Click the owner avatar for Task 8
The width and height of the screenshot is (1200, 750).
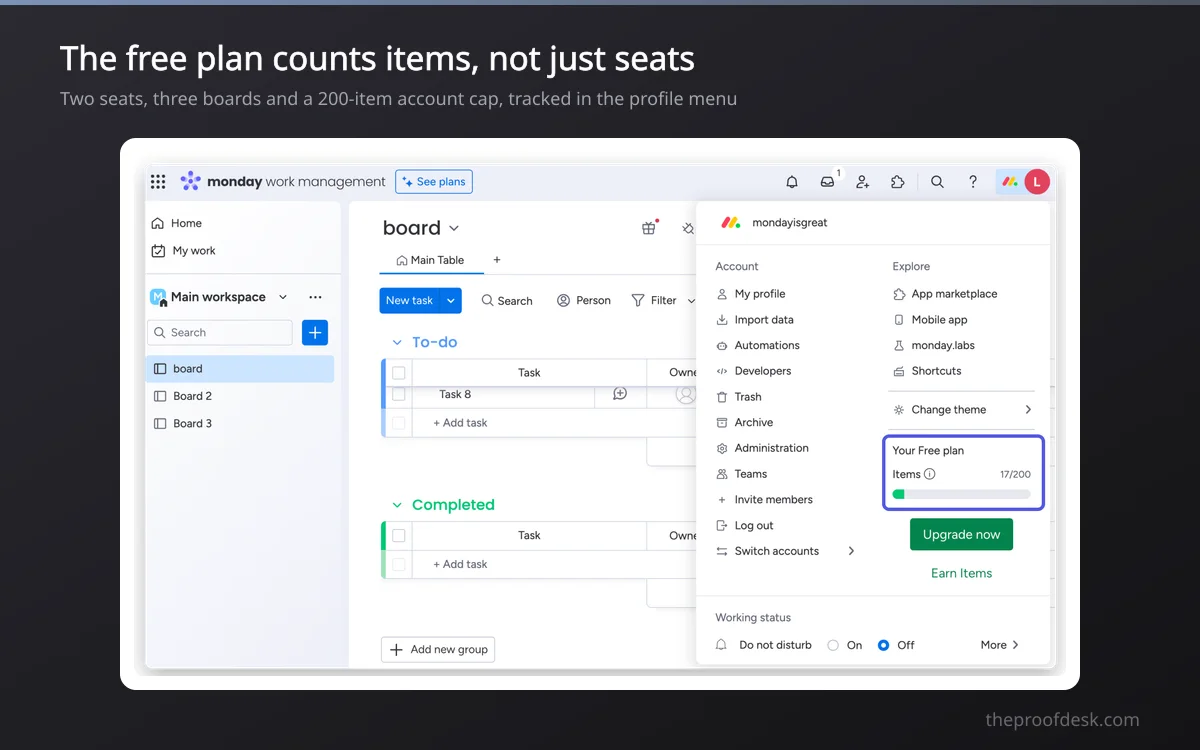tap(686, 394)
